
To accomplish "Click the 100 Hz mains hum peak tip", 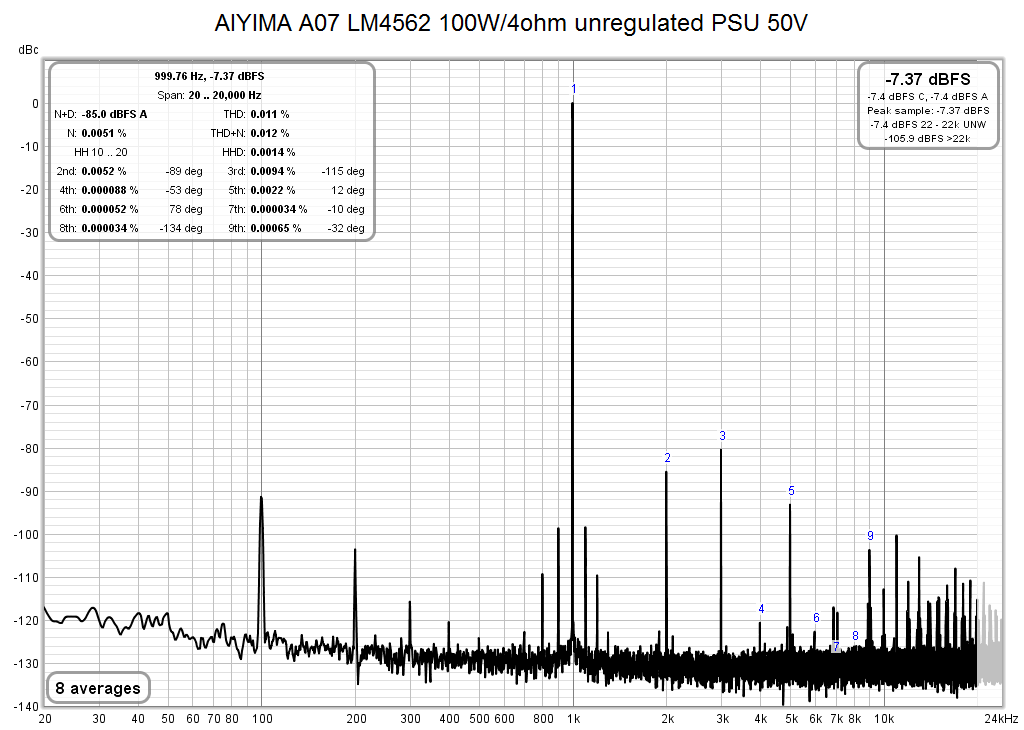I will pos(261,498).
